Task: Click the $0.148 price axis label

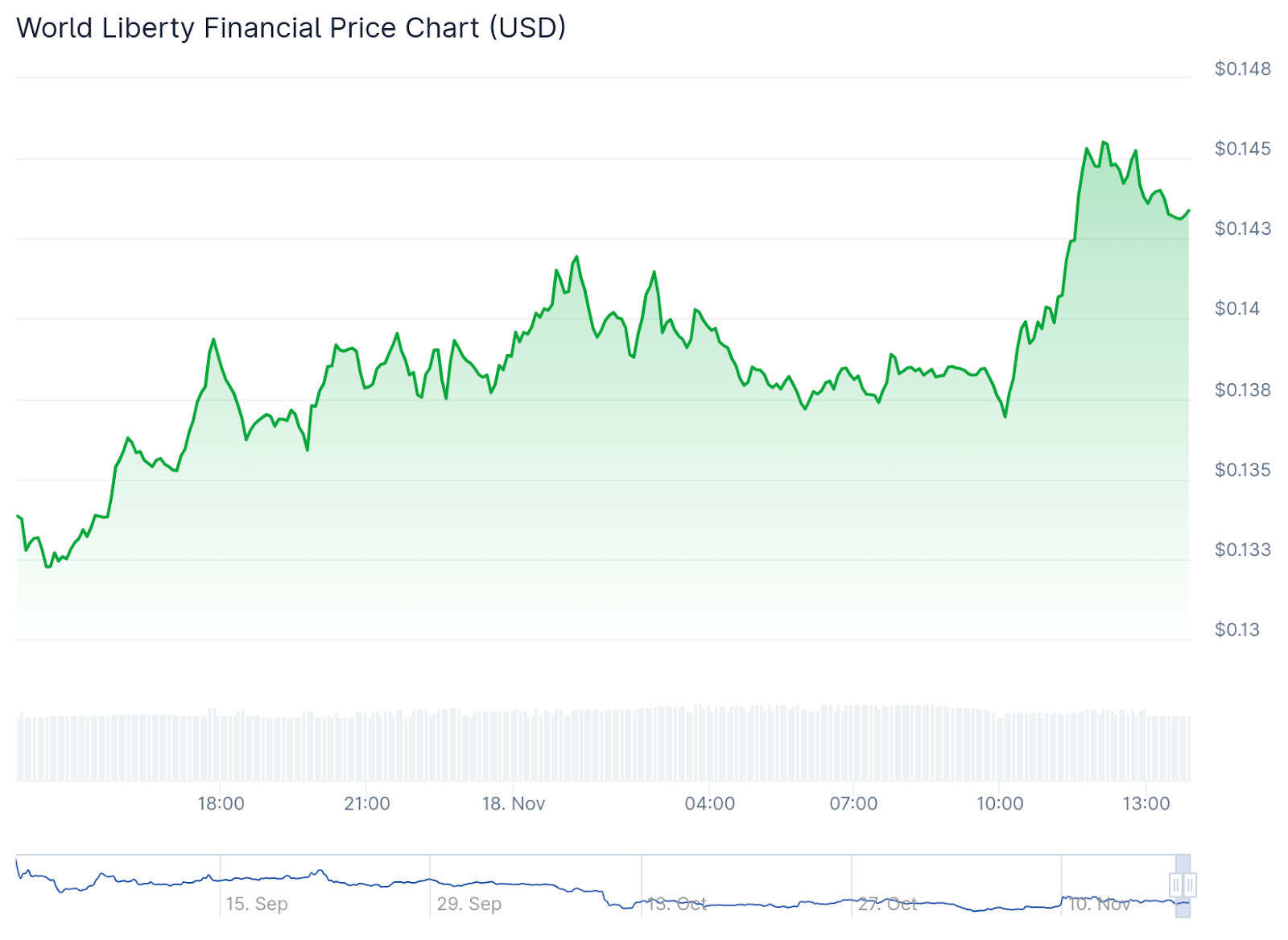Action: tap(1243, 69)
